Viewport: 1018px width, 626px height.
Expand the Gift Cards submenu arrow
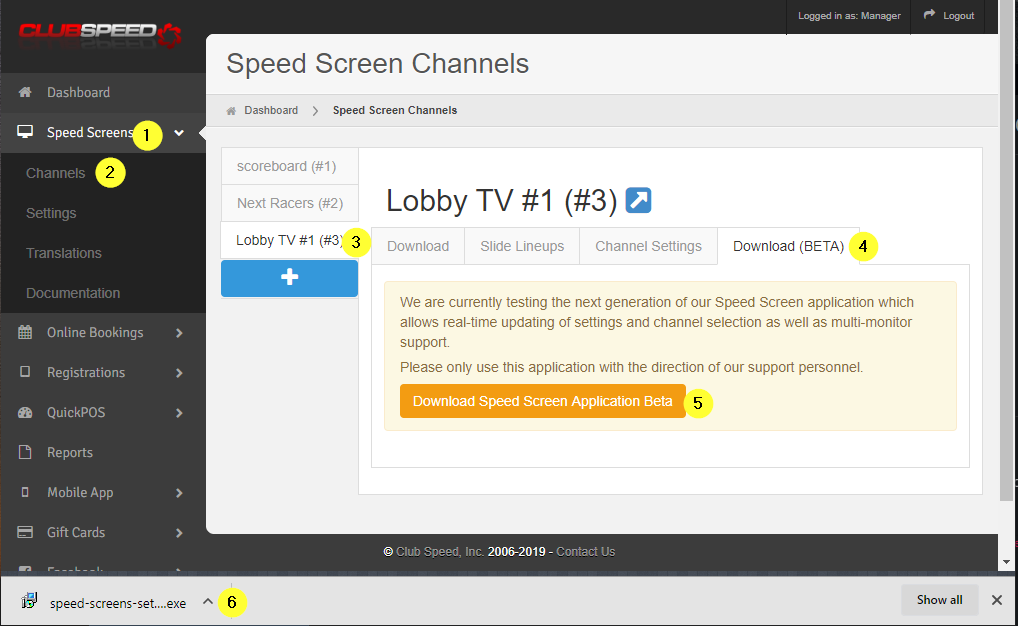coord(179,533)
